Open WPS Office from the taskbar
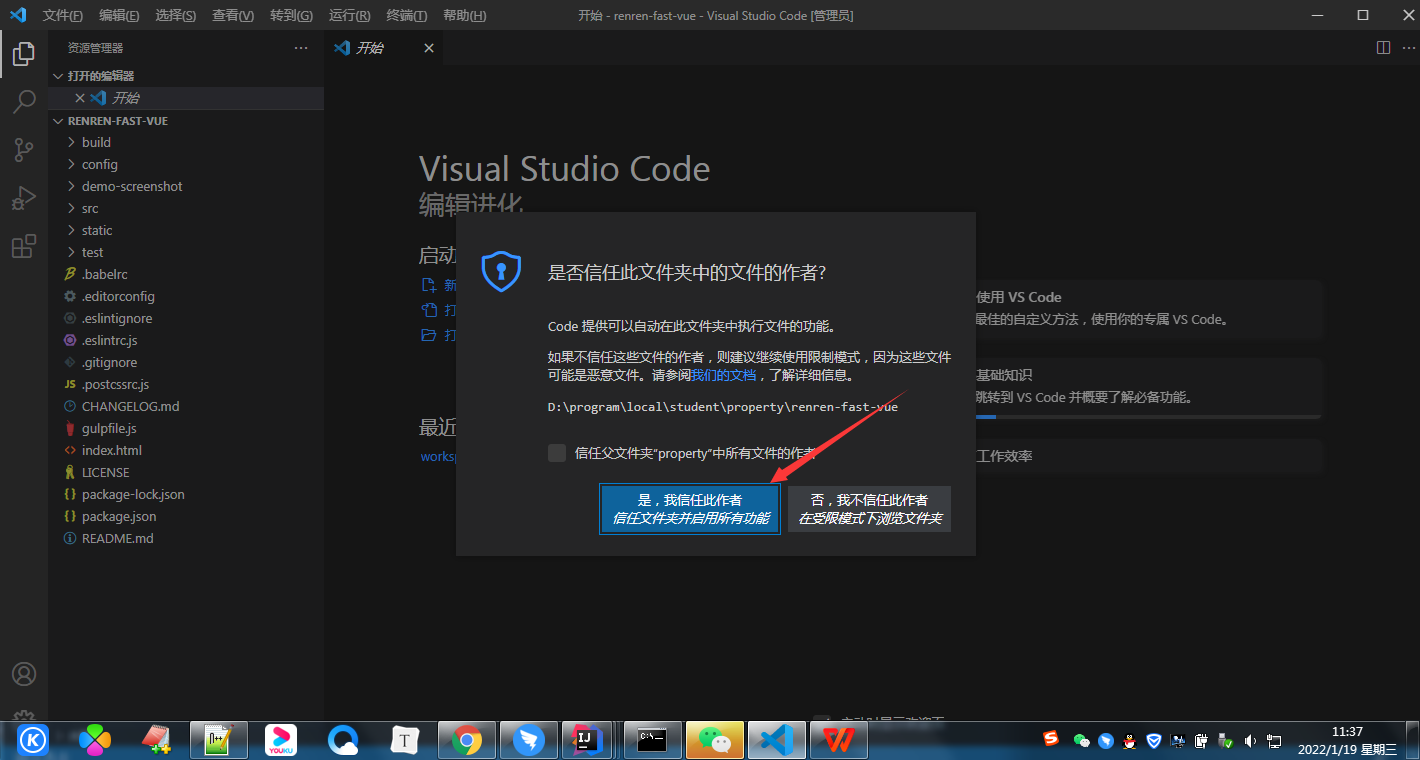This screenshot has height=760, width=1420. (x=839, y=740)
